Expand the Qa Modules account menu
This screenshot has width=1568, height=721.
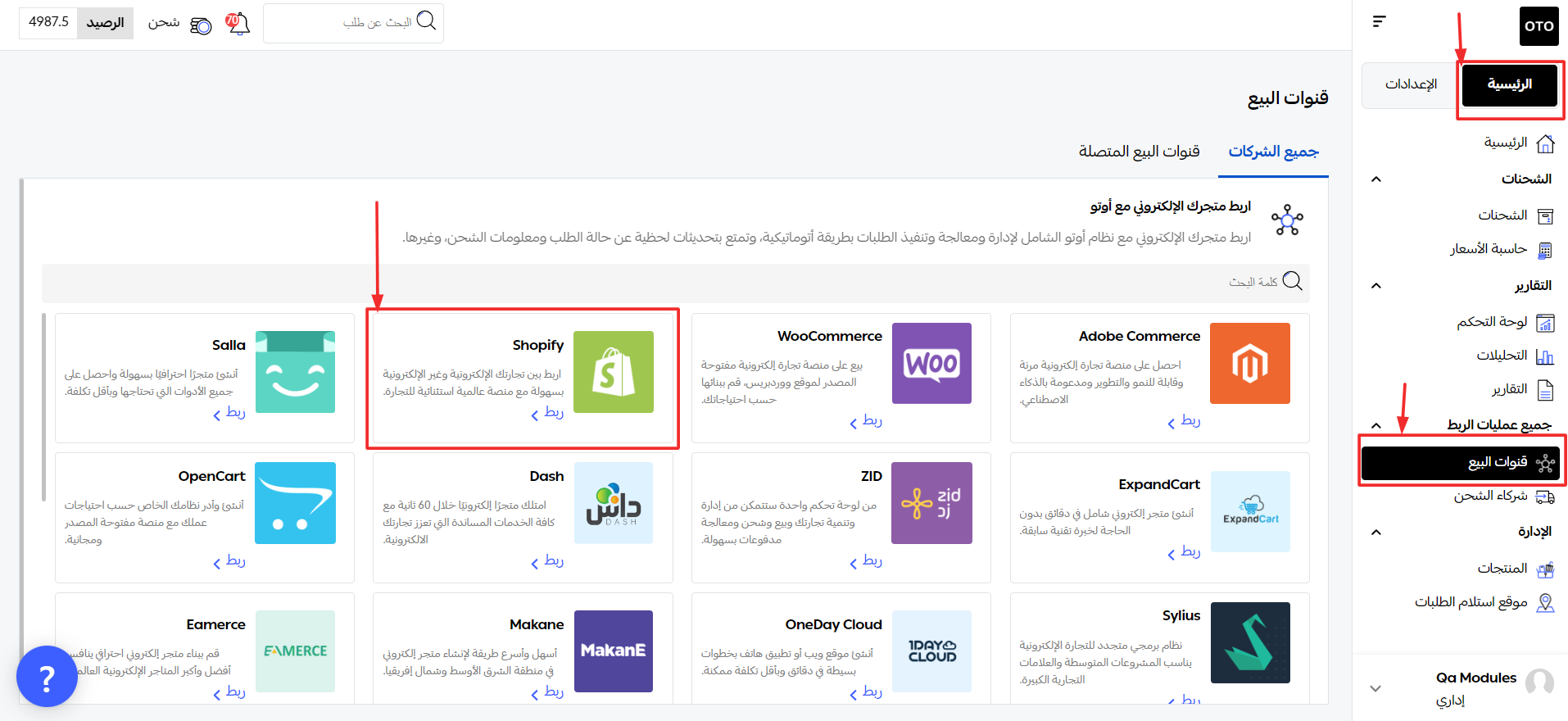(x=1376, y=688)
